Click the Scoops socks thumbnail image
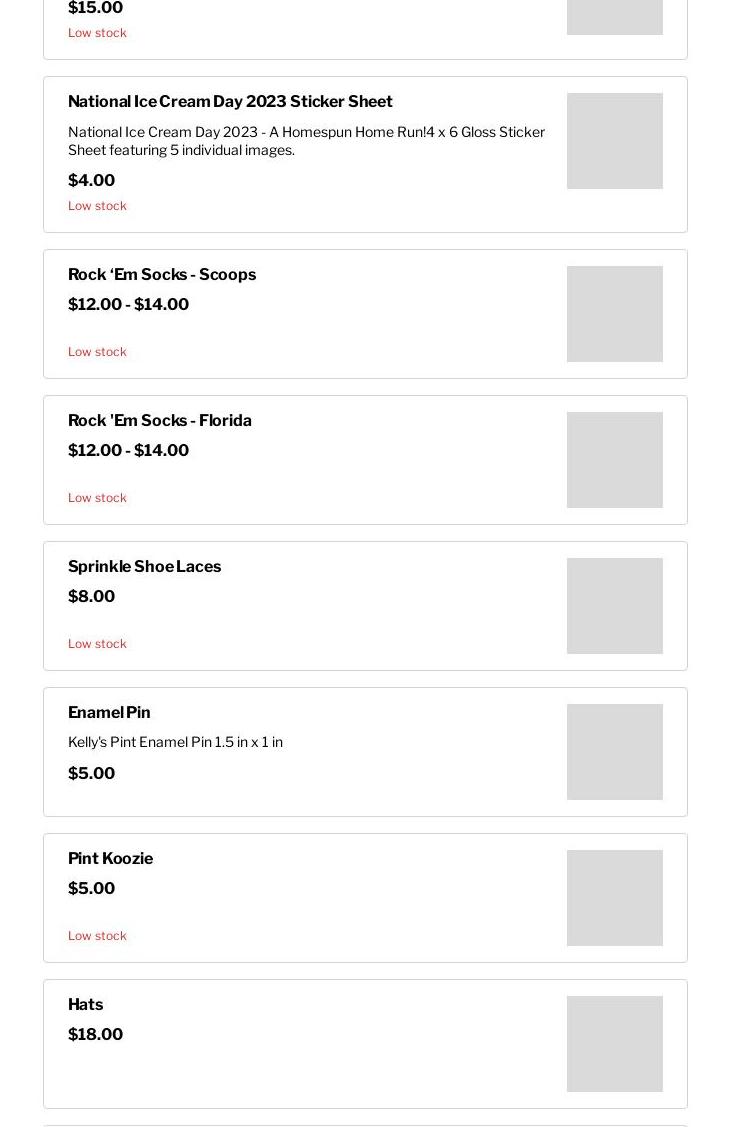 pos(614,314)
